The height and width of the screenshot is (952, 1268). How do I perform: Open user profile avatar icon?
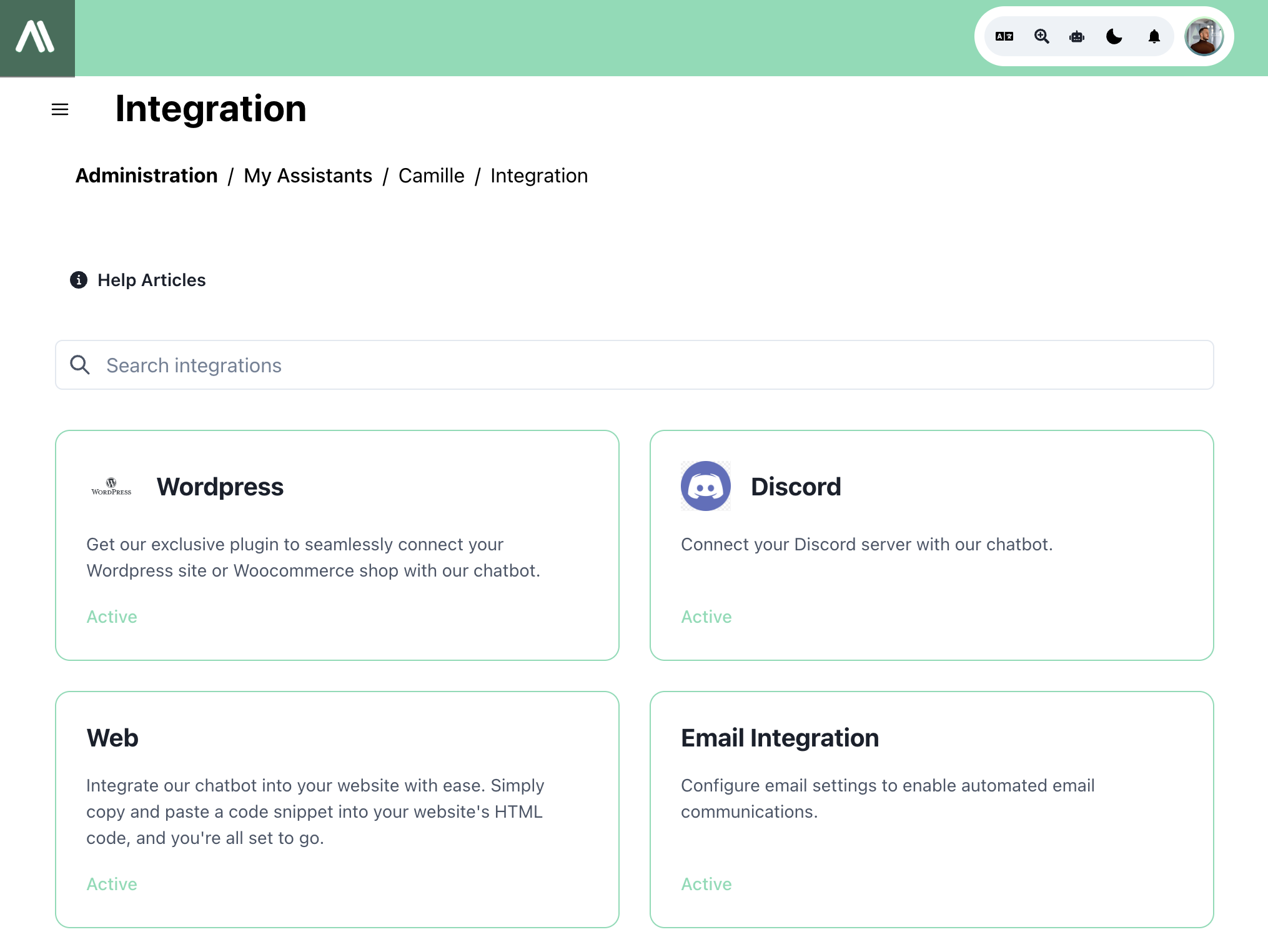[1204, 37]
